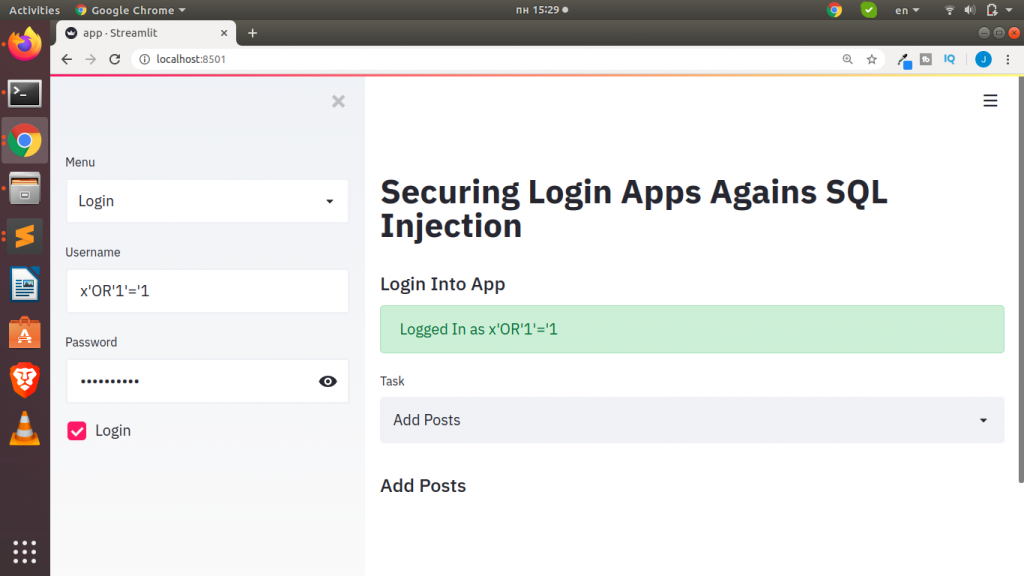Reveal the typed password with the eye toggle
1024x576 pixels.
(x=328, y=381)
